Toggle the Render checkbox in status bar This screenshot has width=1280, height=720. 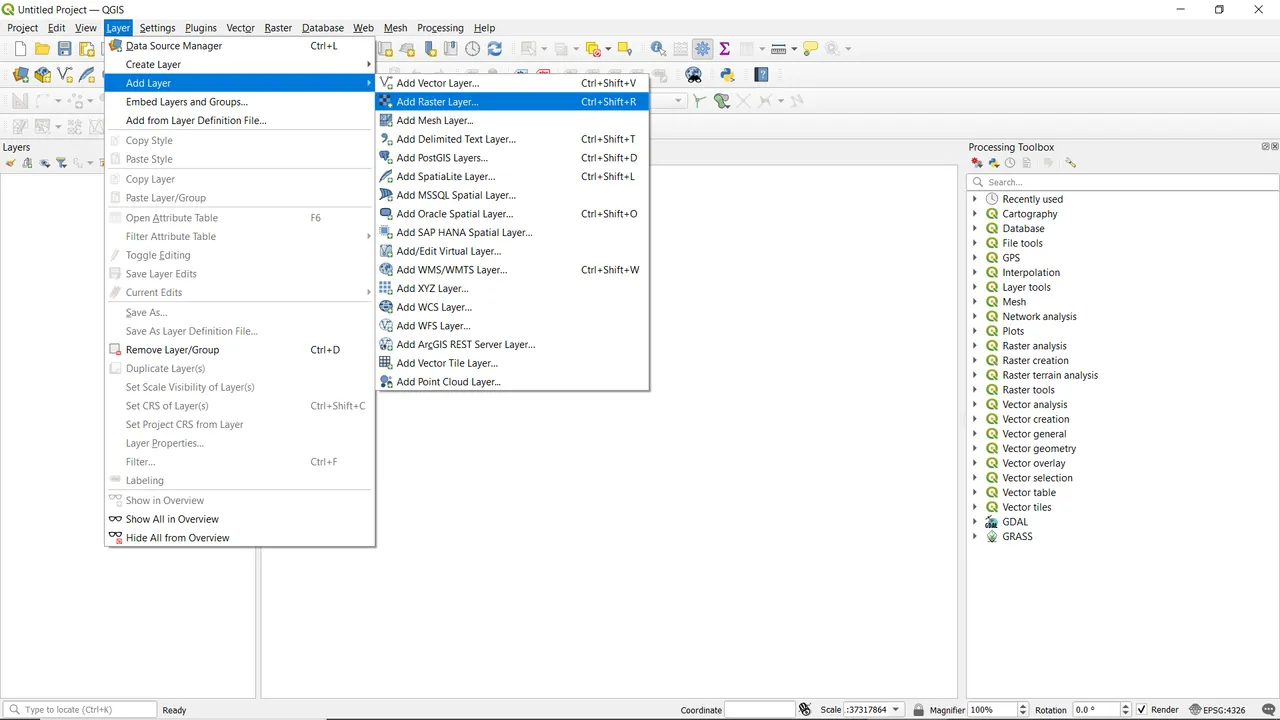click(1142, 710)
